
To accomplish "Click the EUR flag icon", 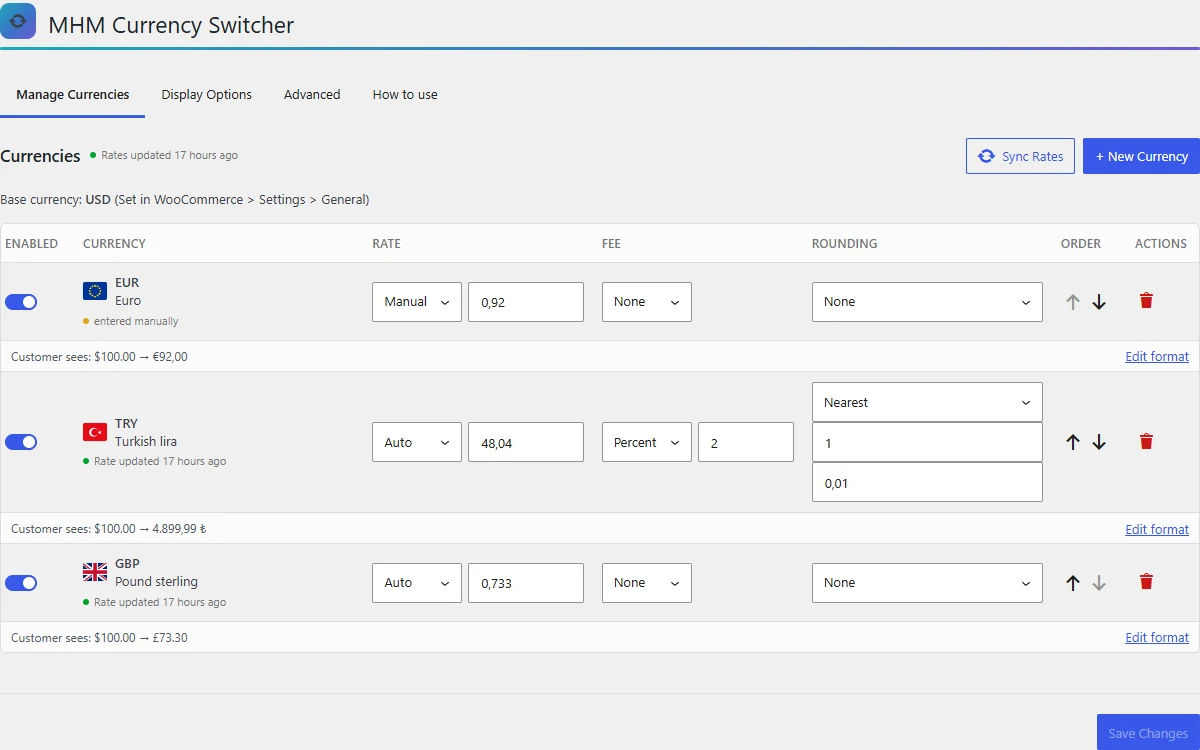I will coord(95,291).
